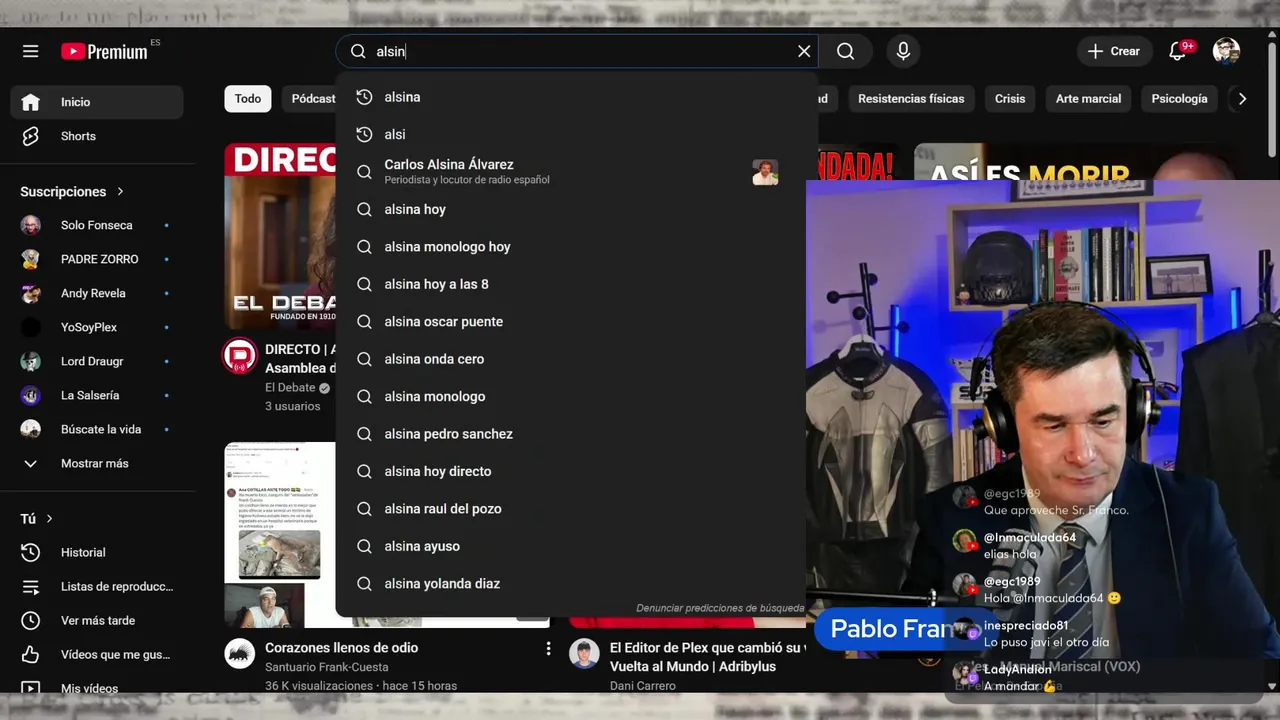Open La Salsería channel
1280x720 pixels.
point(97,395)
